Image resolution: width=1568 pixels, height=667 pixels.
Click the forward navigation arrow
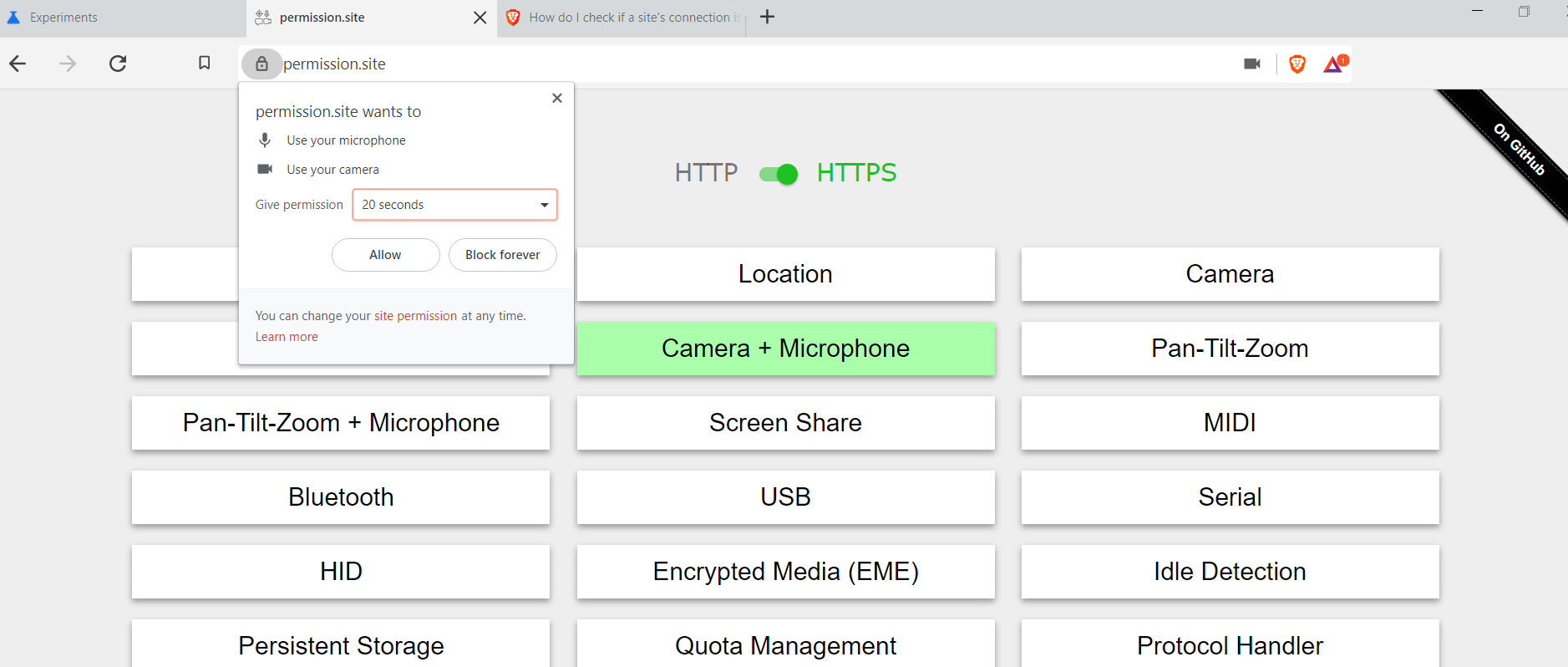(x=68, y=64)
